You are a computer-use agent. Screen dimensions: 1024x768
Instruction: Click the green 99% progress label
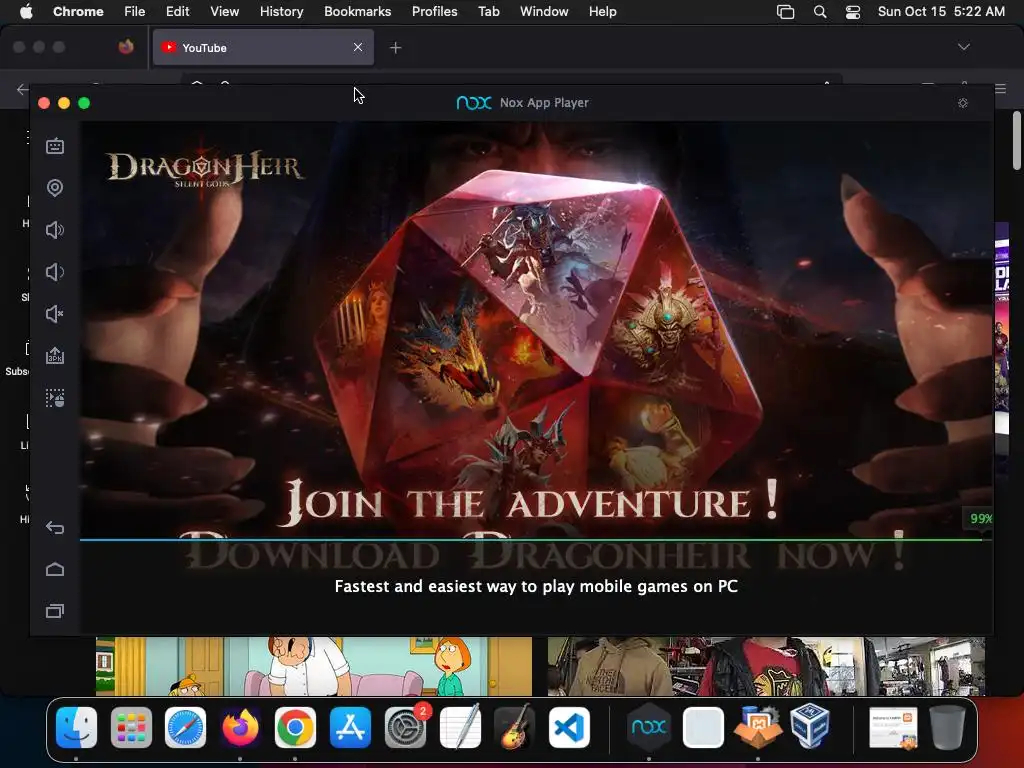pos(980,519)
